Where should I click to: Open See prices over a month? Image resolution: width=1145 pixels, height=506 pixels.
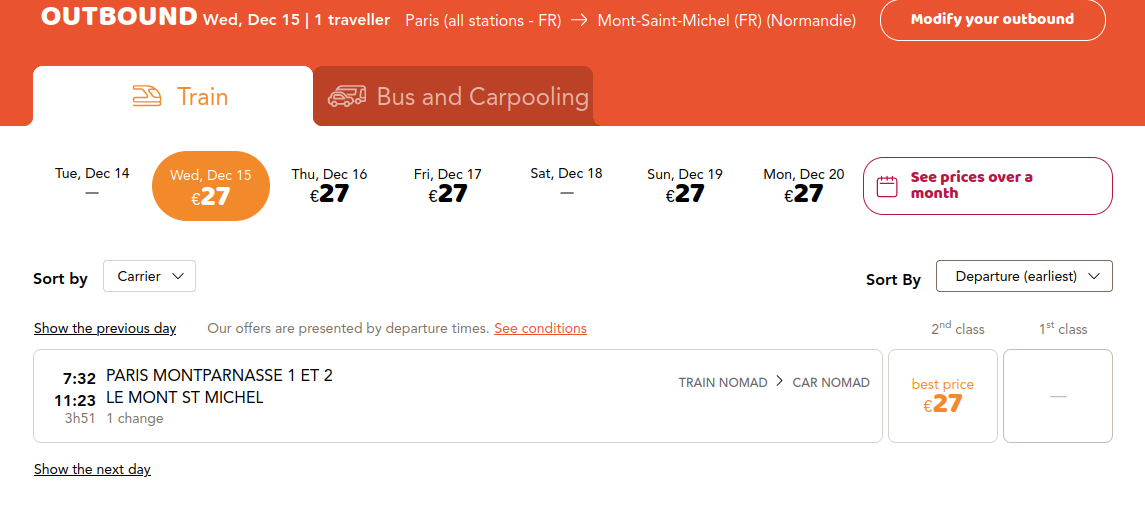[987, 186]
